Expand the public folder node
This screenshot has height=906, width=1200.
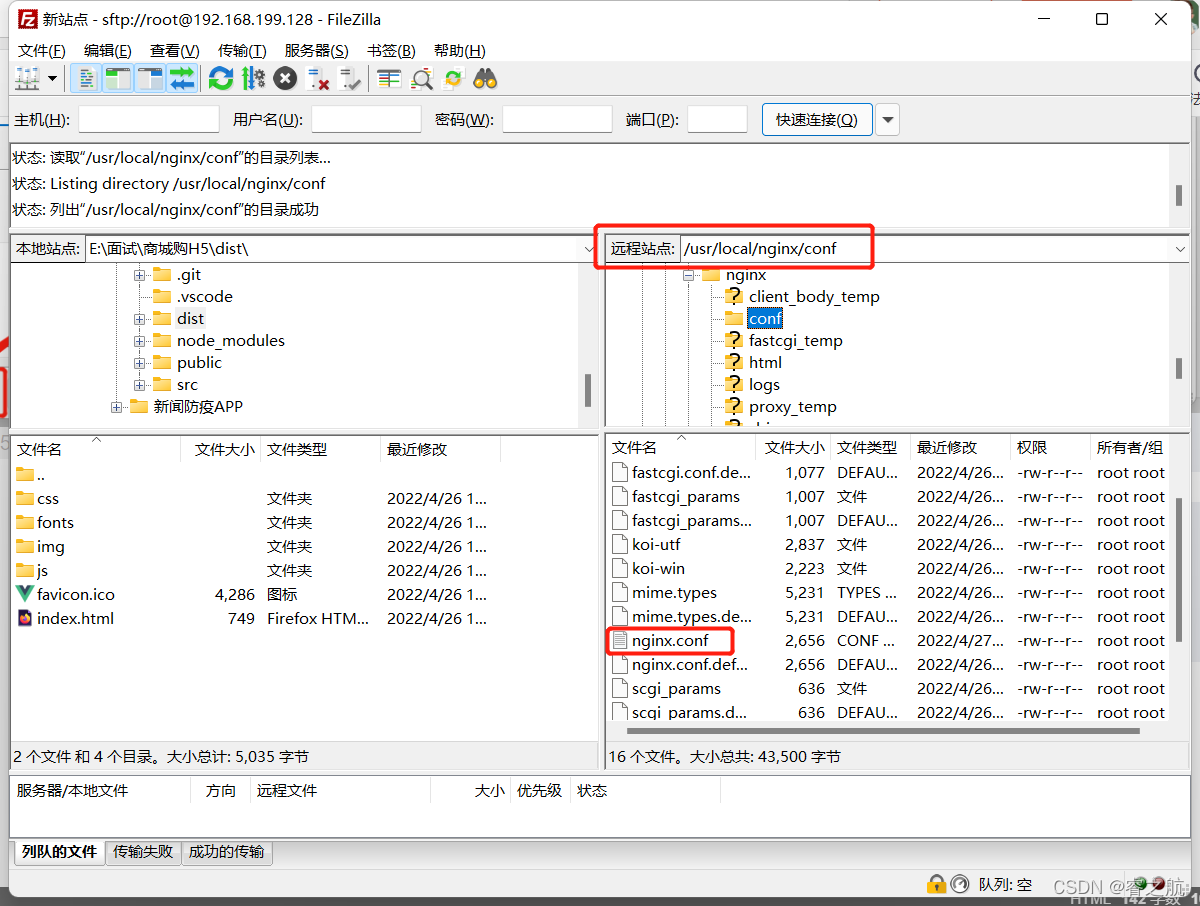coord(139,363)
